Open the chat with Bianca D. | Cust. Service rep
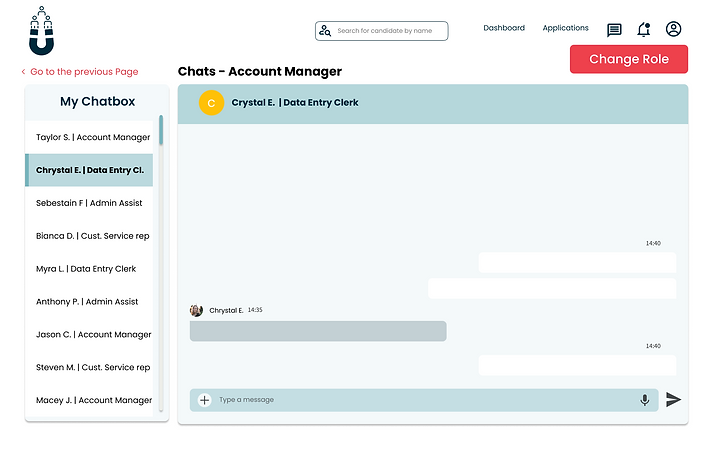 (89, 236)
